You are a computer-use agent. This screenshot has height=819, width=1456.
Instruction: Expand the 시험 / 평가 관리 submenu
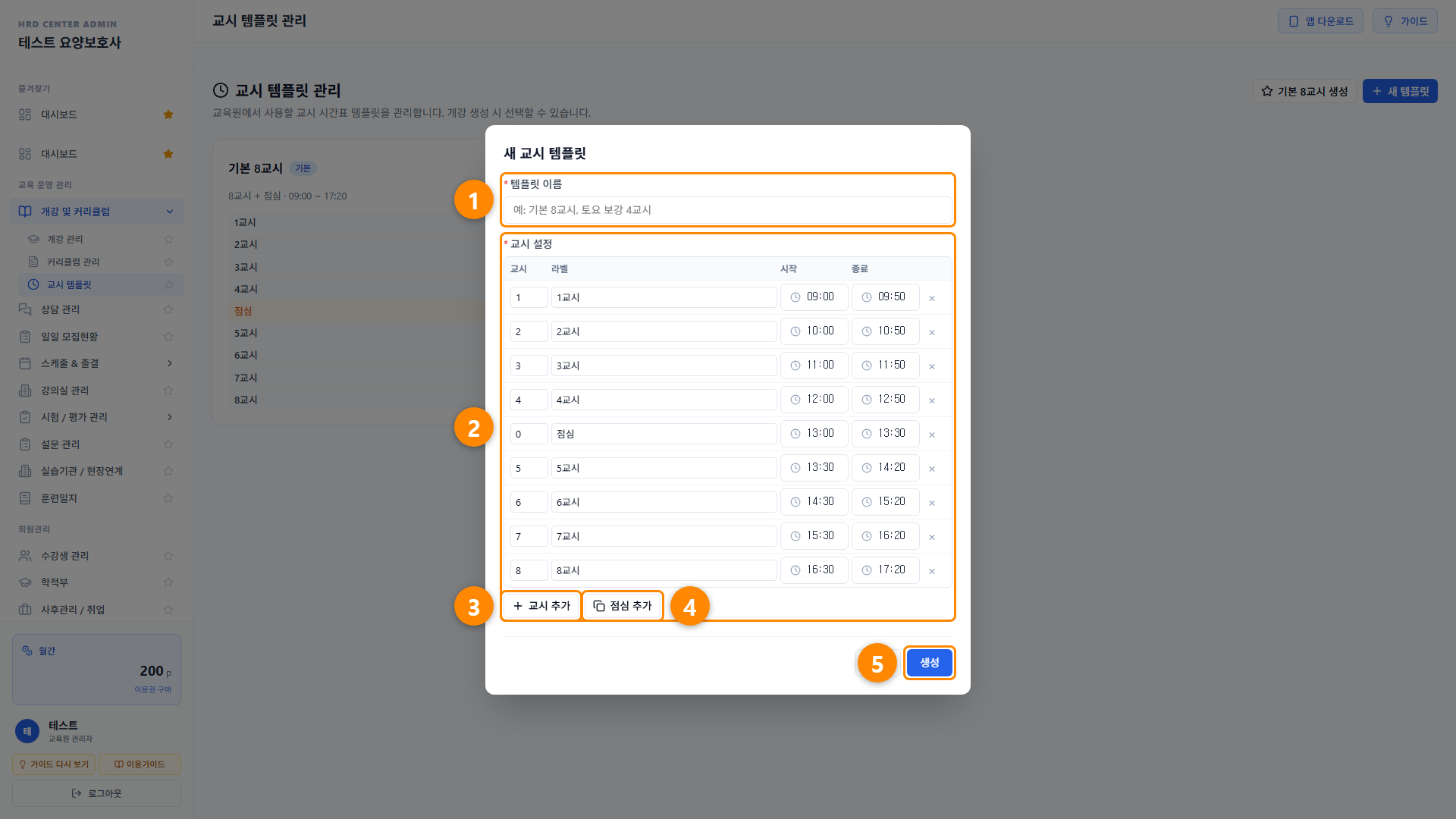(170, 417)
